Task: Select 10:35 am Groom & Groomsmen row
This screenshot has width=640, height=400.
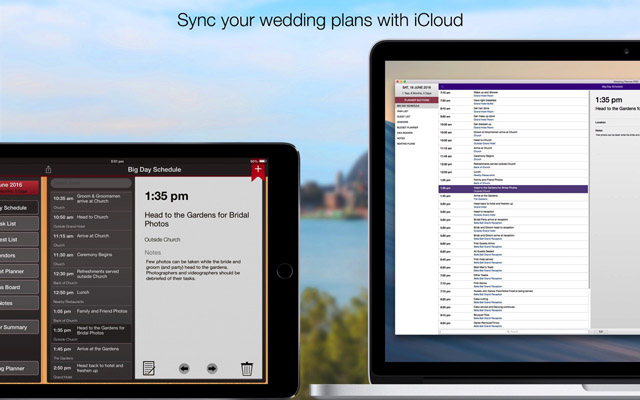Action: click(91, 201)
